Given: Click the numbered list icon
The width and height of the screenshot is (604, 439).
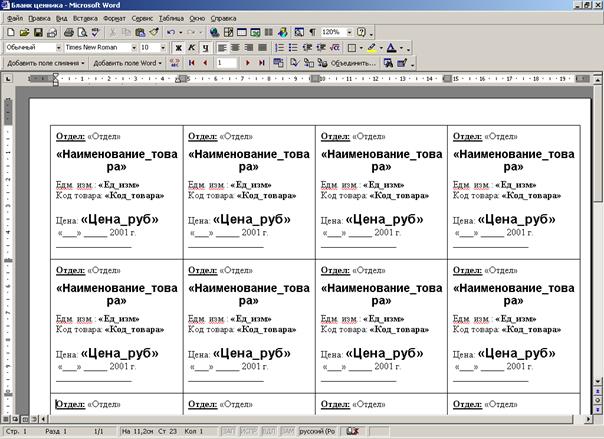Looking at the screenshot, I should [x=279, y=47].
